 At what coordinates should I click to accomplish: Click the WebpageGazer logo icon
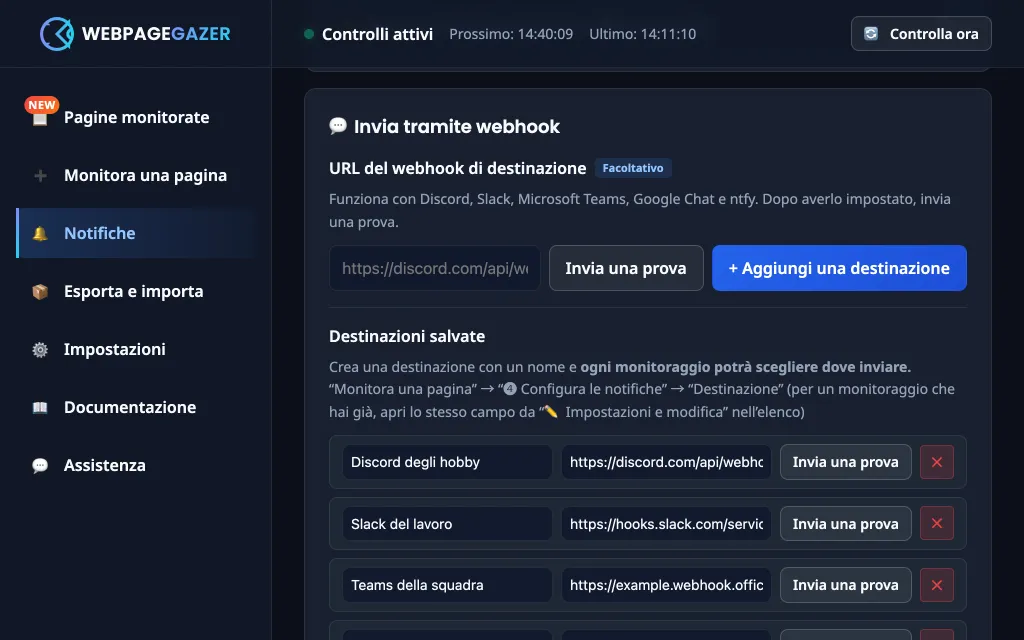tap(57, 34)
